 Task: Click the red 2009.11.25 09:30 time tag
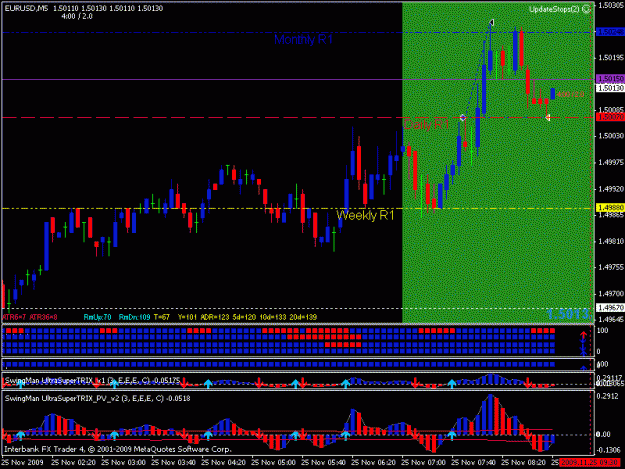(x=589, y=463)
